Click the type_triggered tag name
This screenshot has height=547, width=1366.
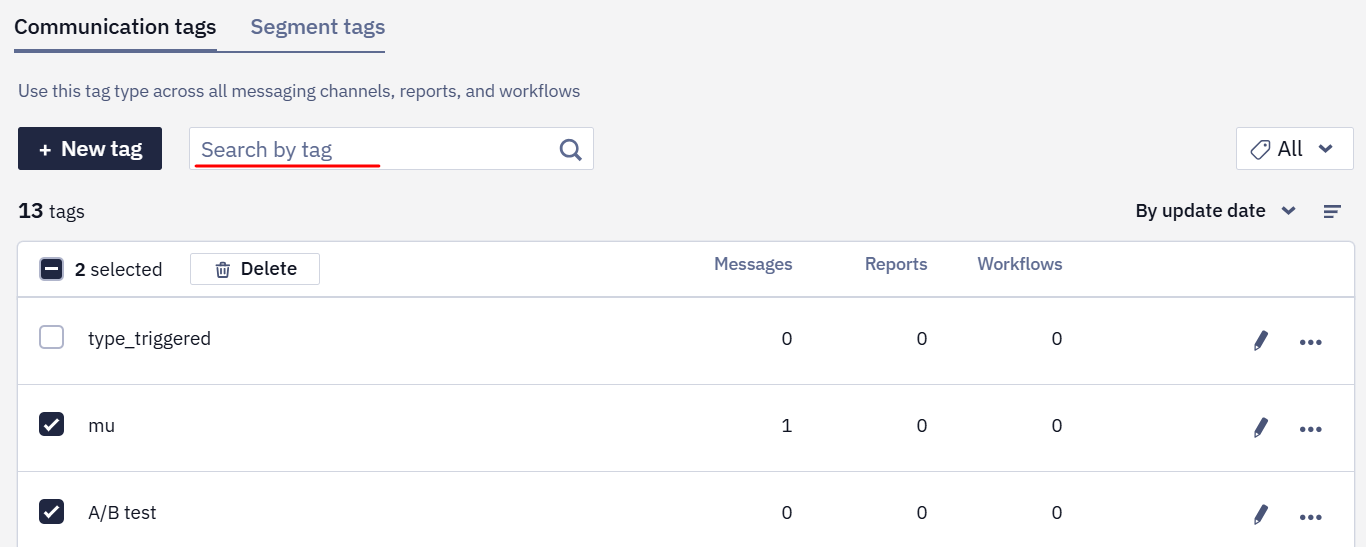point(149,339)
